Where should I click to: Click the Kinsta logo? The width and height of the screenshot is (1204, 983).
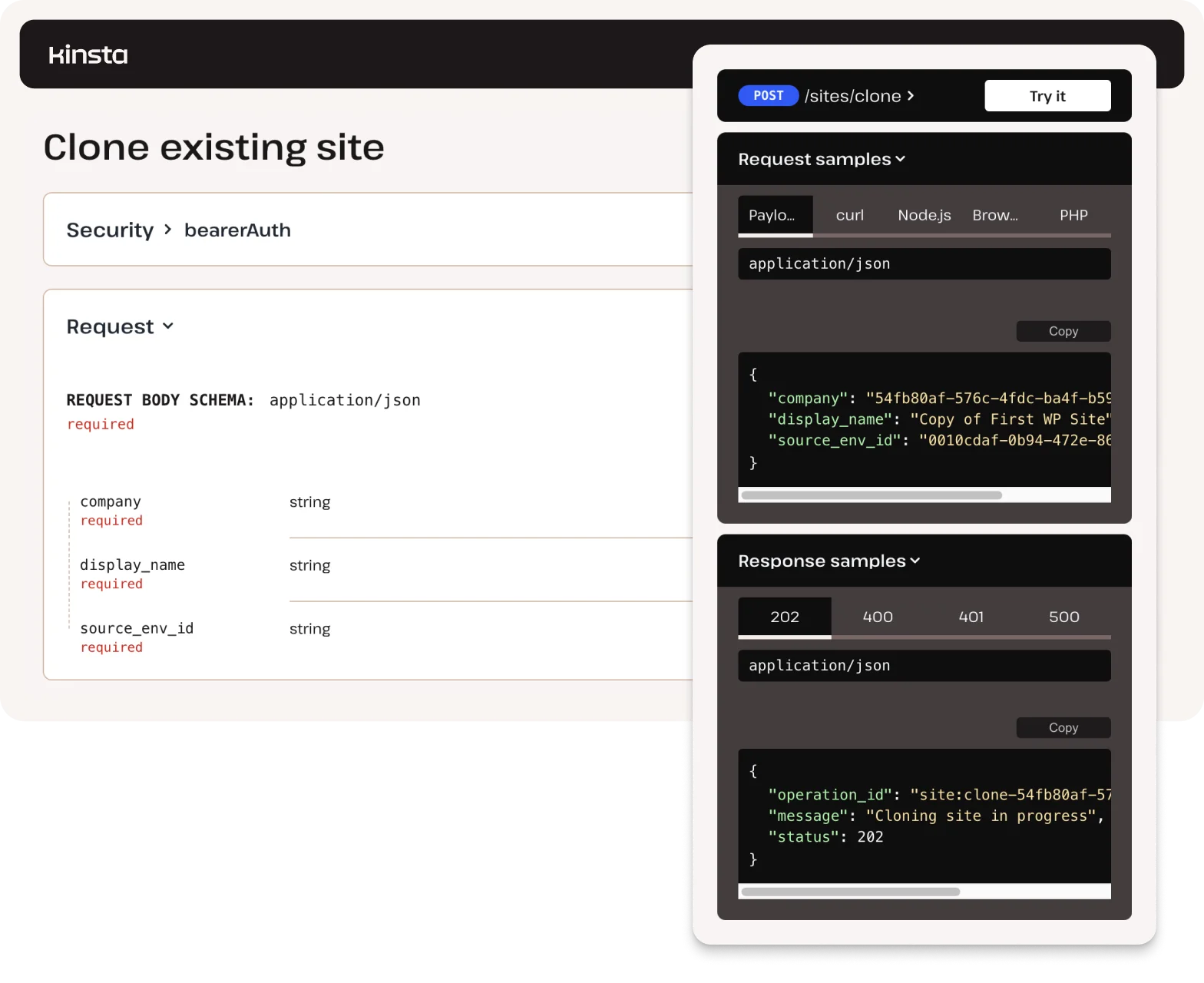[88, 55]
